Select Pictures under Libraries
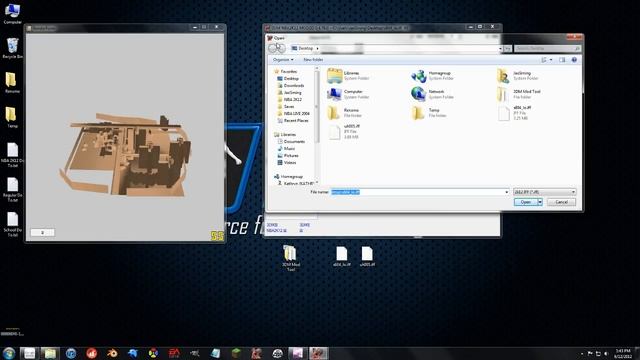The image size is (640, 360). [x=288, y=156]
